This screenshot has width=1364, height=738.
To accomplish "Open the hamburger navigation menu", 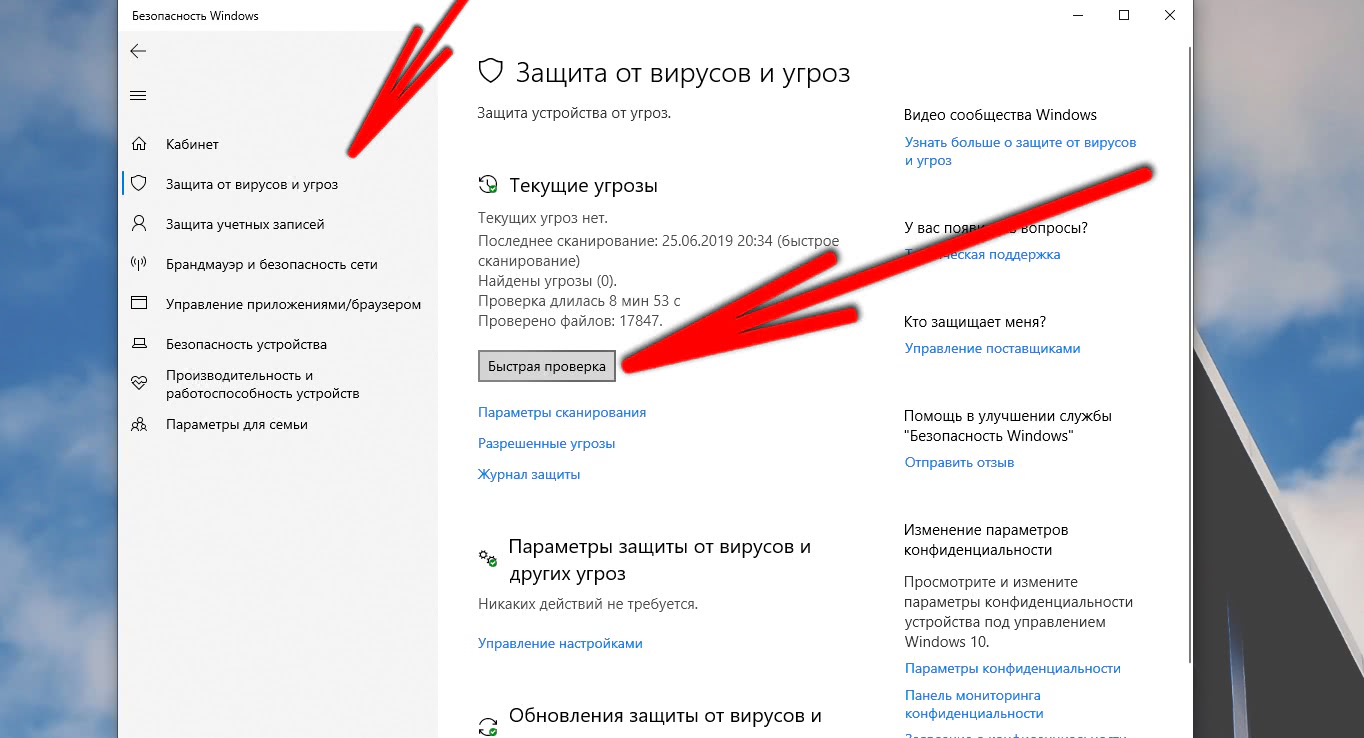I will 139,96.
